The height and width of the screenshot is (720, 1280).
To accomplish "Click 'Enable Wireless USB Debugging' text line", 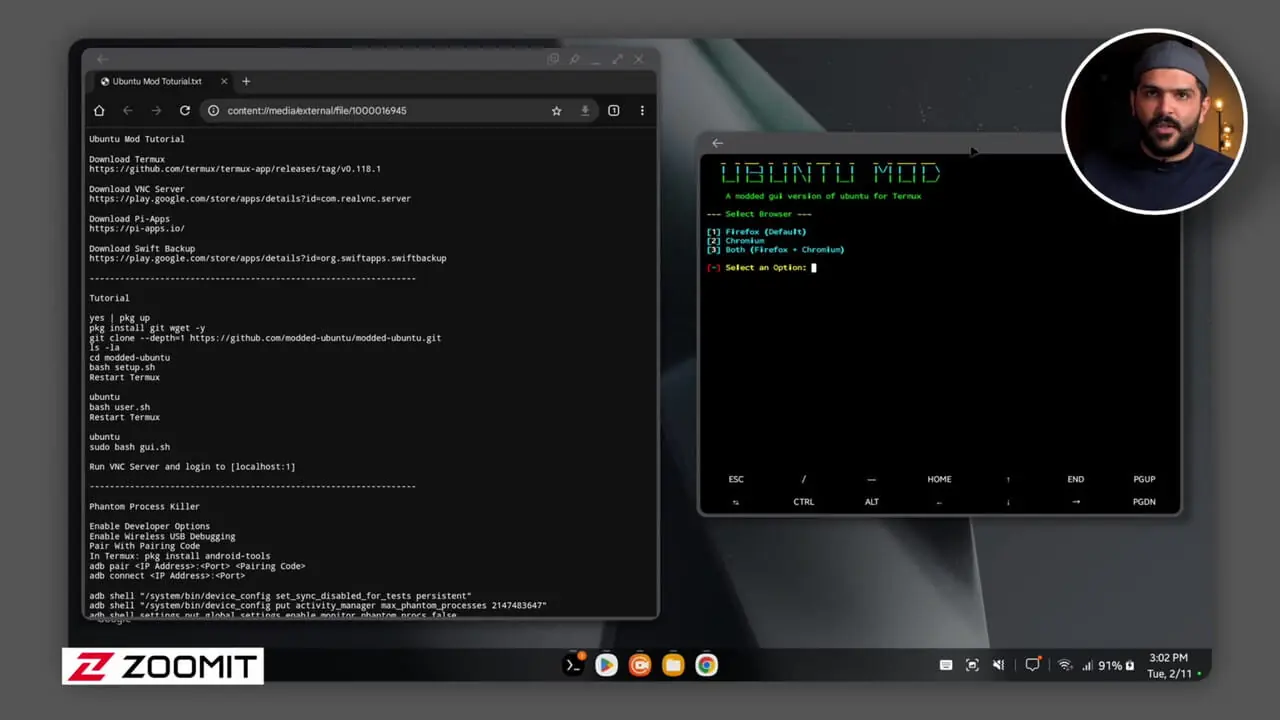I will (162, 537).
